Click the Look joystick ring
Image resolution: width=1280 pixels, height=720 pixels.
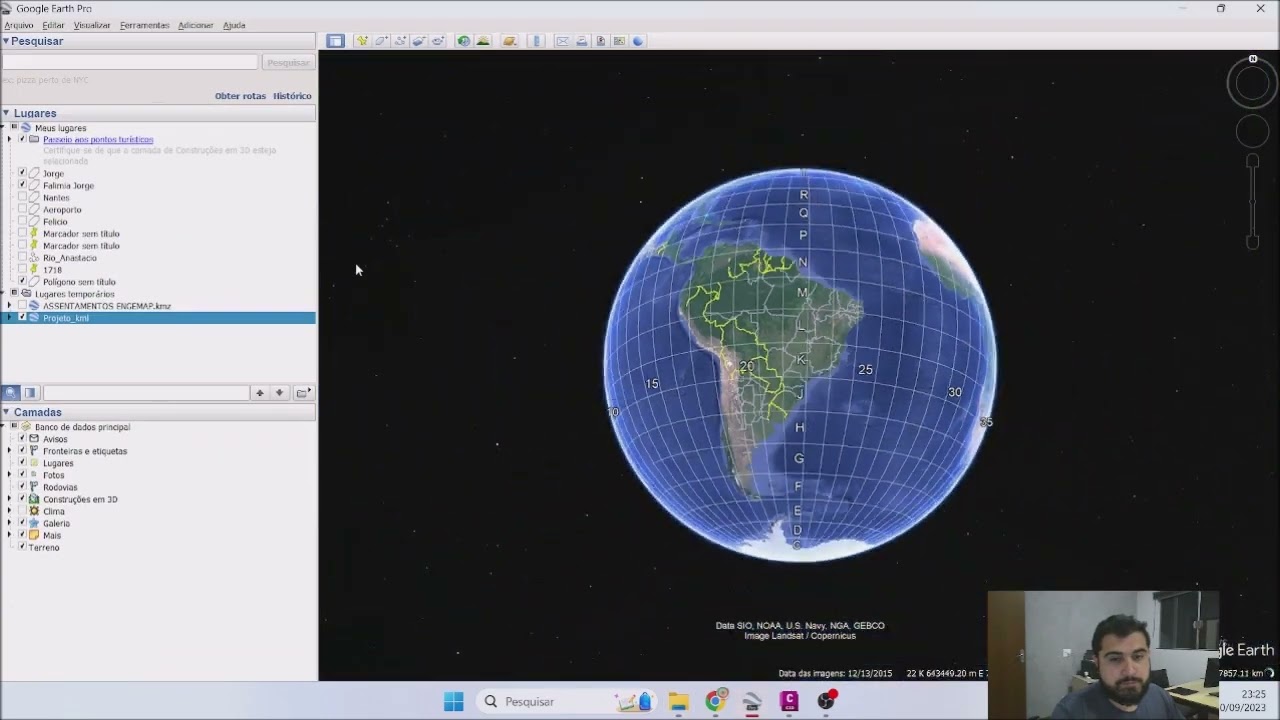coord(1252,83)
